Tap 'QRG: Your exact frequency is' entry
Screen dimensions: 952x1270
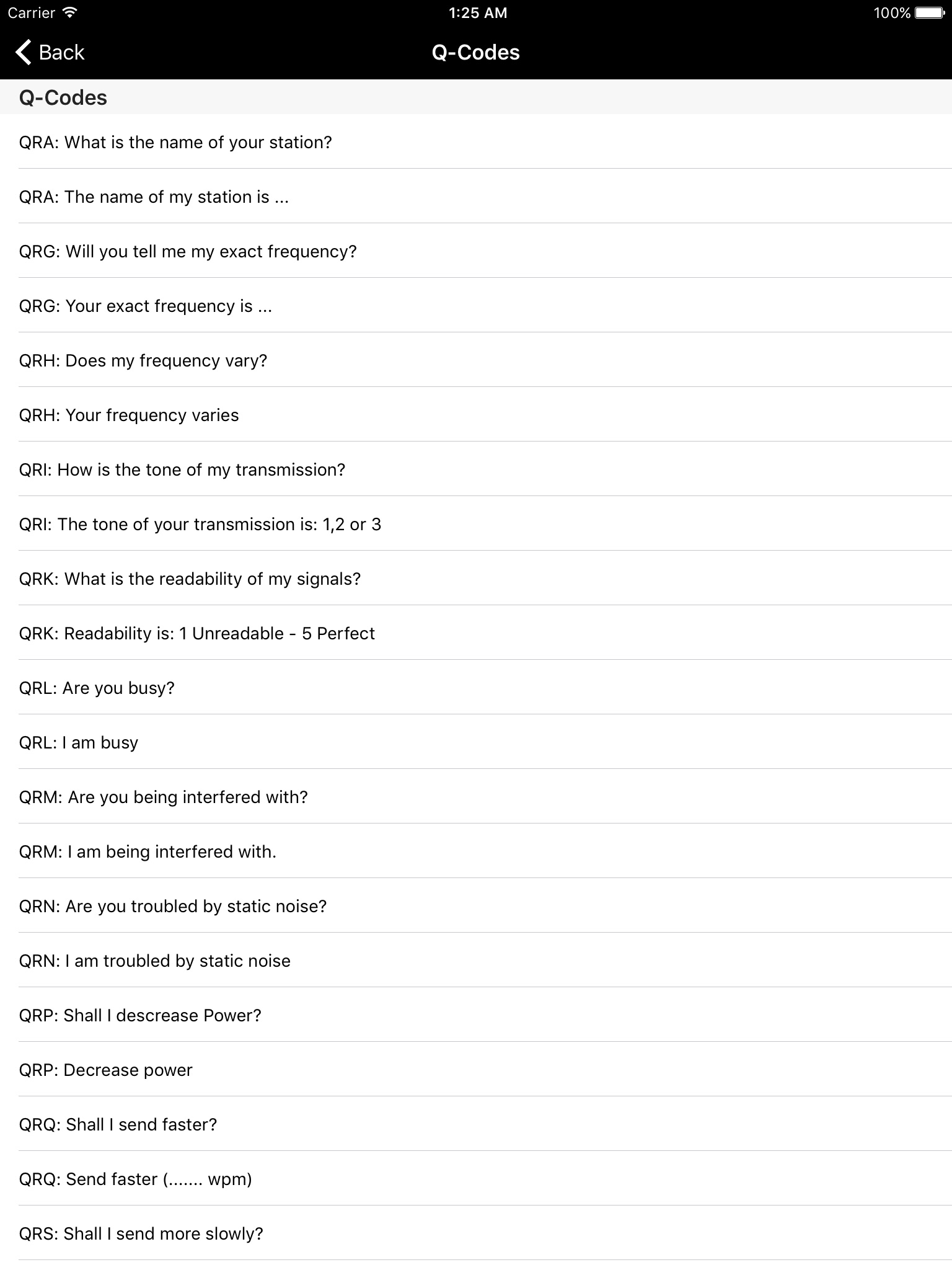[x=146, y=306]
